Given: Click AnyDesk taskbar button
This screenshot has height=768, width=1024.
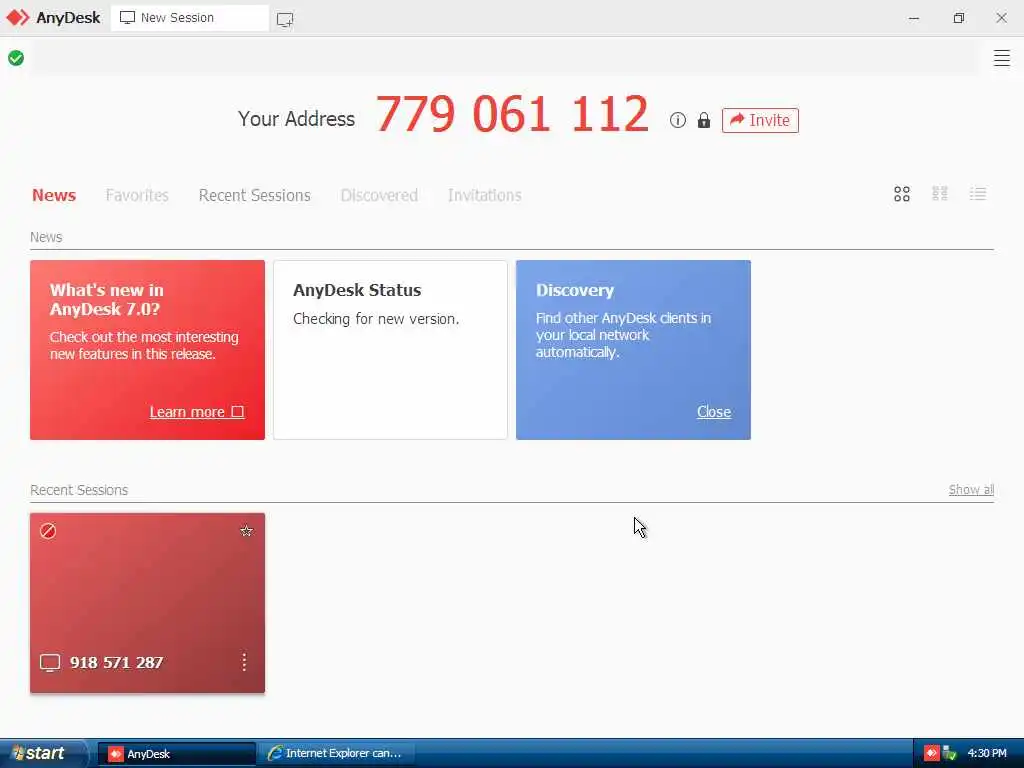Looking at the screenshot, I should click(x=176, y=754).
